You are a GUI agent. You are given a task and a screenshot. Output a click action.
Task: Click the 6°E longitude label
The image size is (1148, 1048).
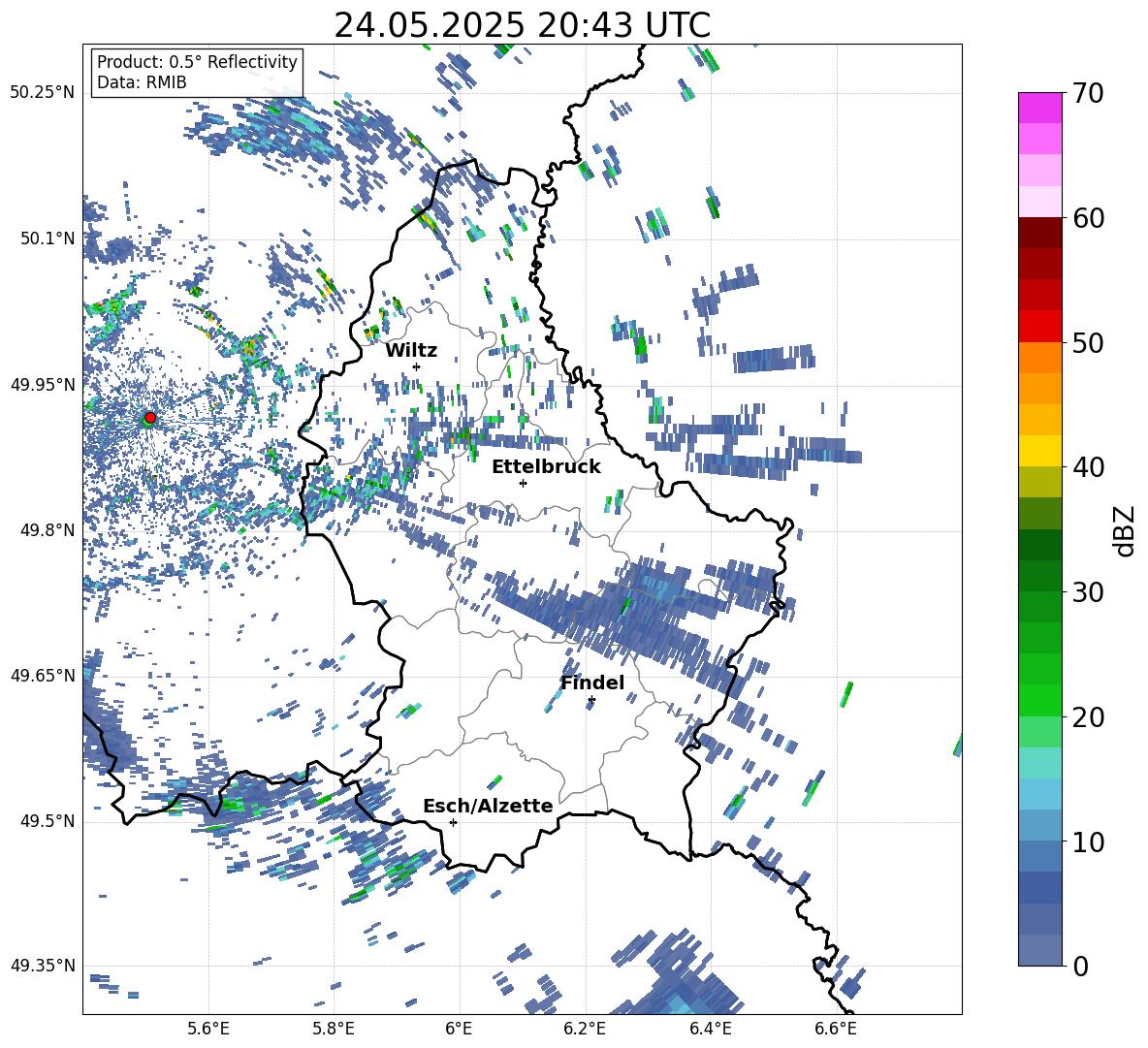click(459, 1029)
